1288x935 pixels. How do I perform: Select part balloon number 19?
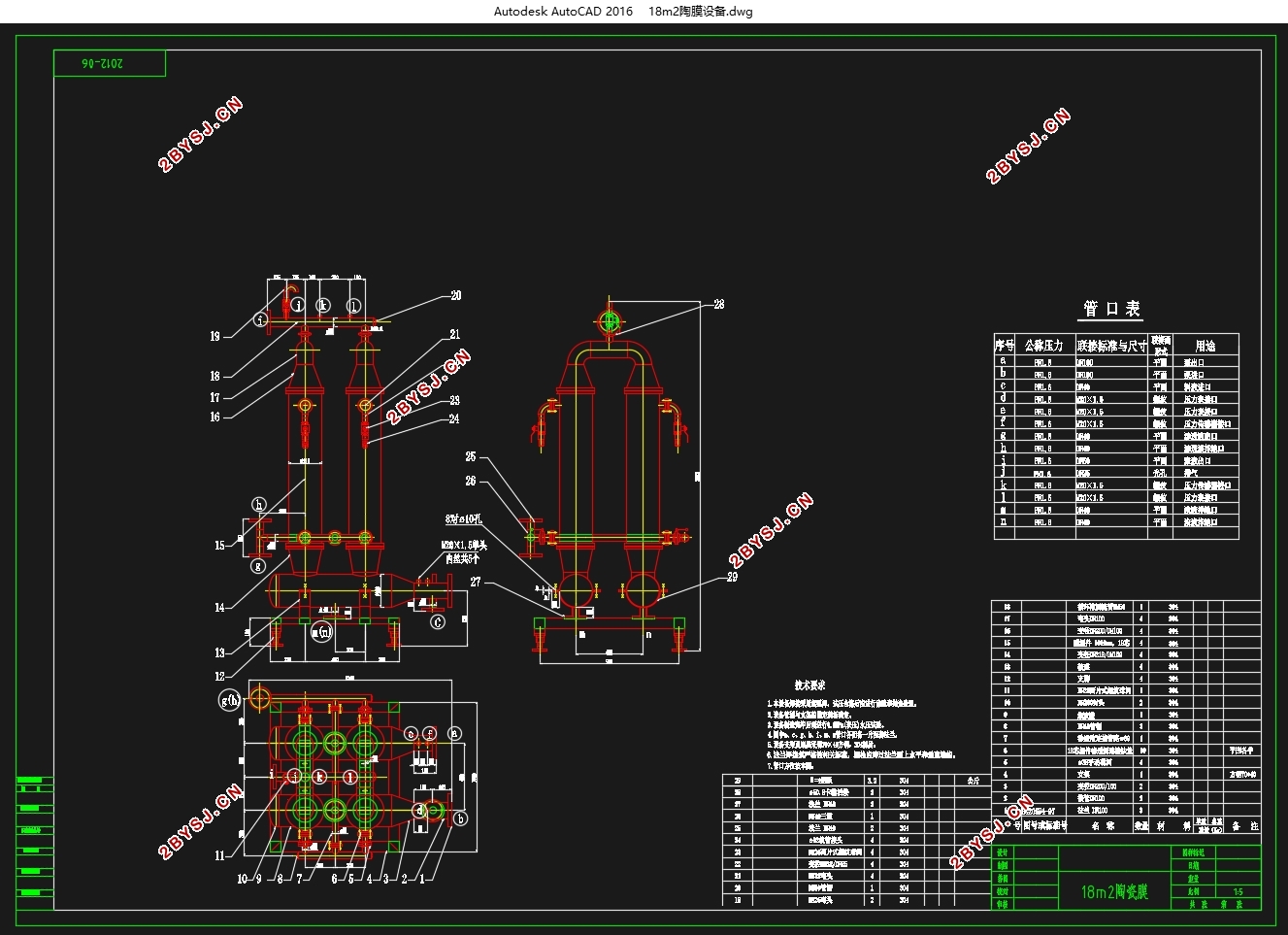[x=215, y=336]
